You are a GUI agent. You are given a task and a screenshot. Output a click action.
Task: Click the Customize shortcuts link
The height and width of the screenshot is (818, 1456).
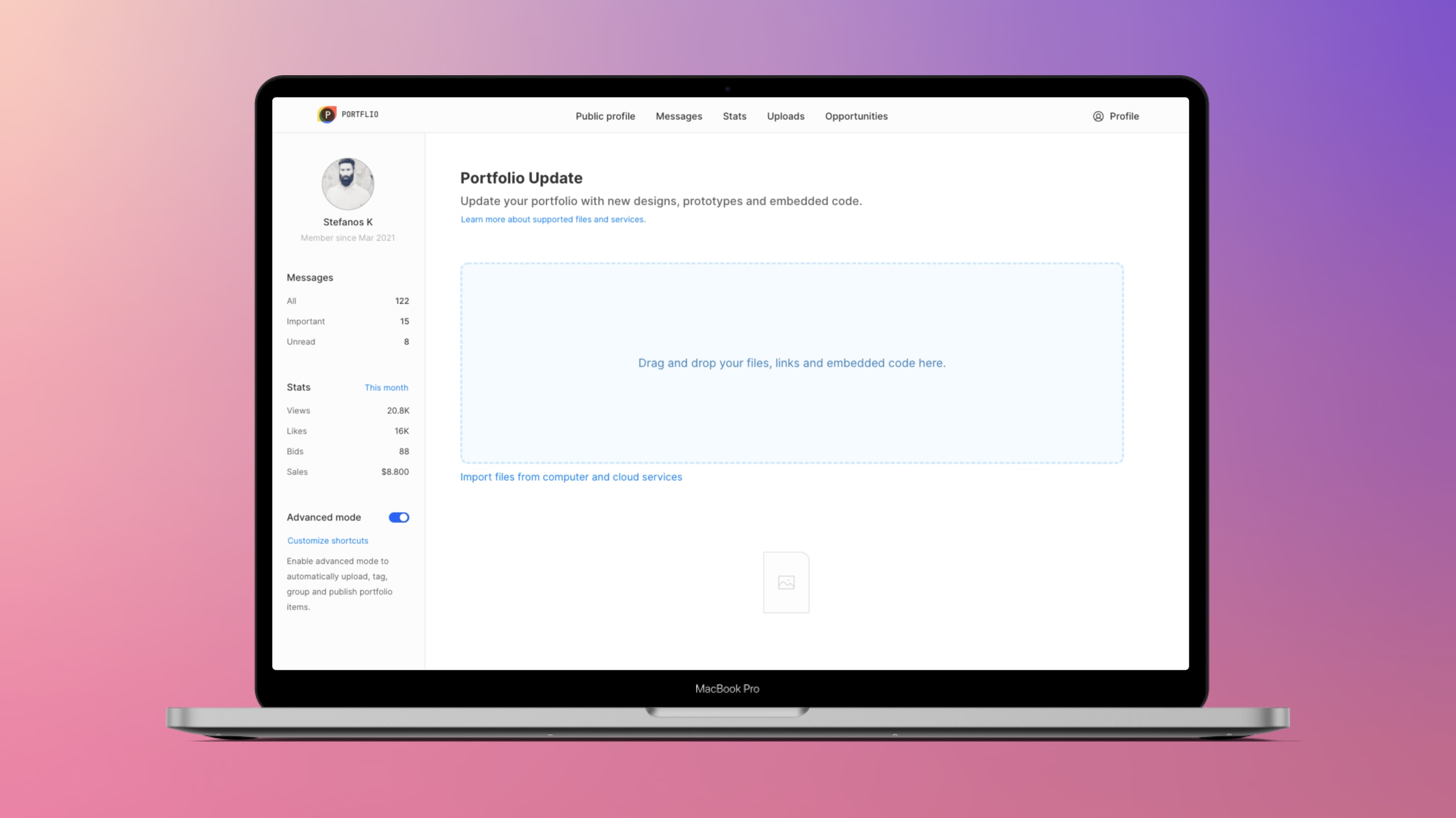tap(327, 540)
